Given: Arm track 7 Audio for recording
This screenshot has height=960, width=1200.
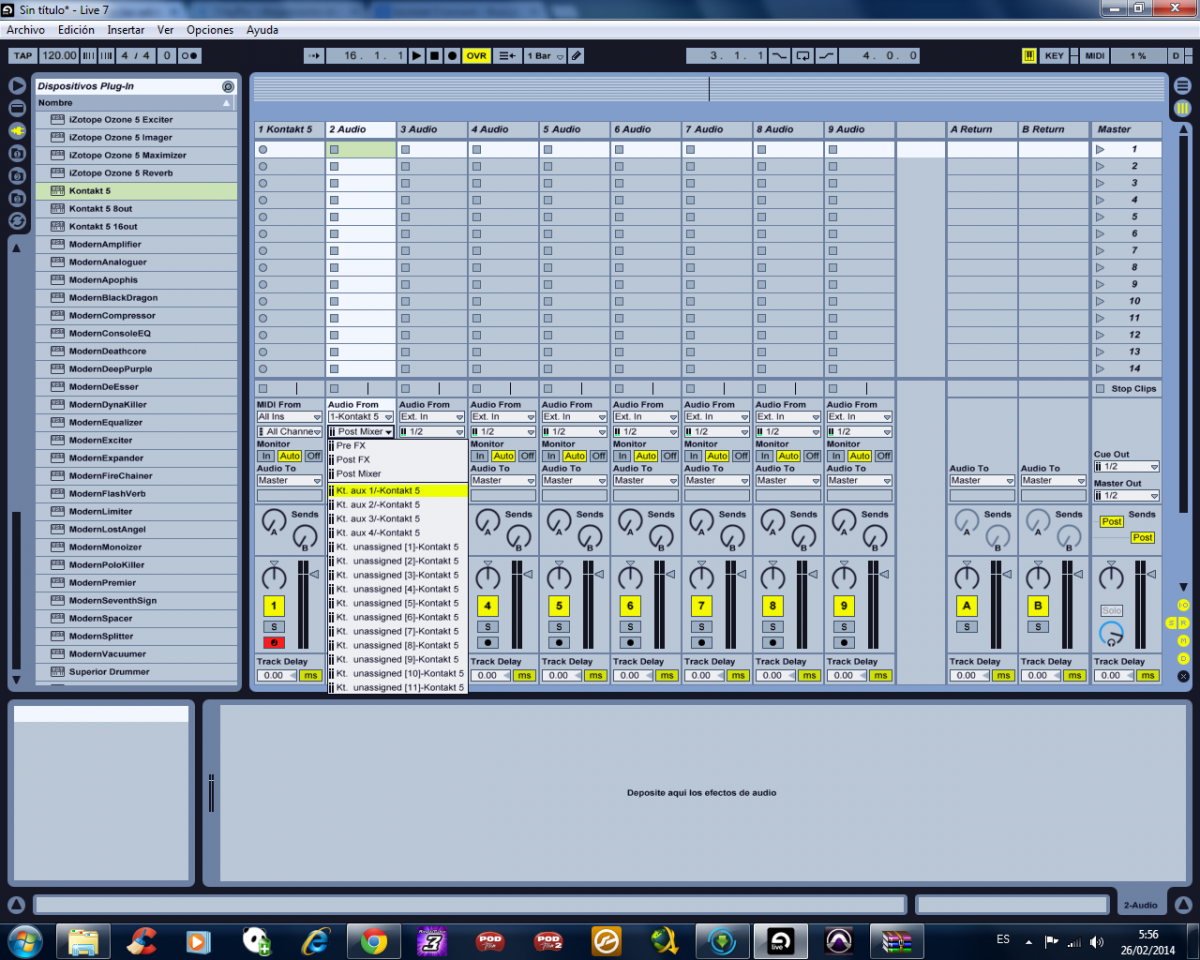Looking at the screenshot, I should [x=701, y=643].
